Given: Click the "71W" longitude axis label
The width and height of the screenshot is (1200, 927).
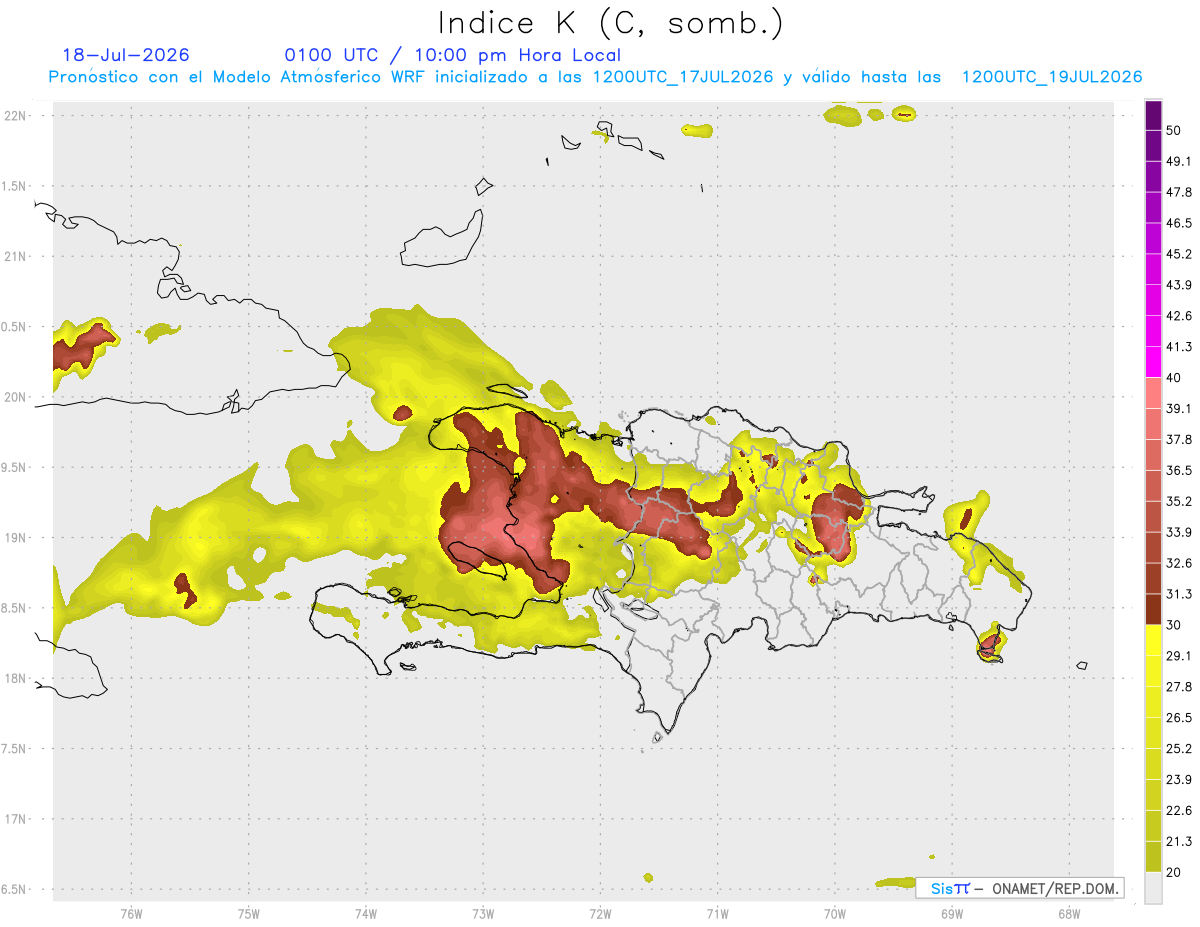Looking at the screenshot, I should coord(717,914).
